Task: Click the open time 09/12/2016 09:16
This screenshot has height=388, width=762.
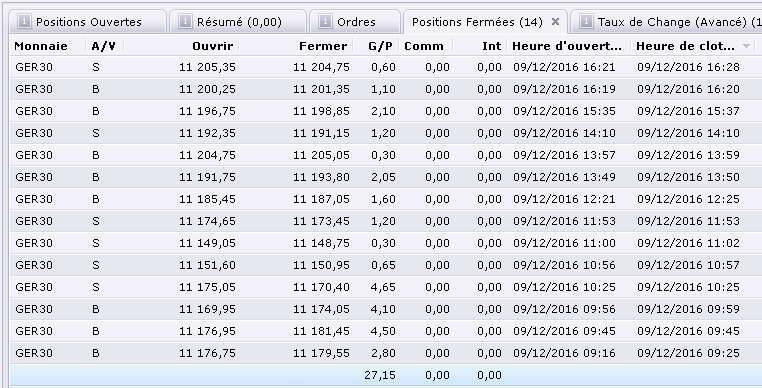Action: pyautogui.click(x=564, y=353)
